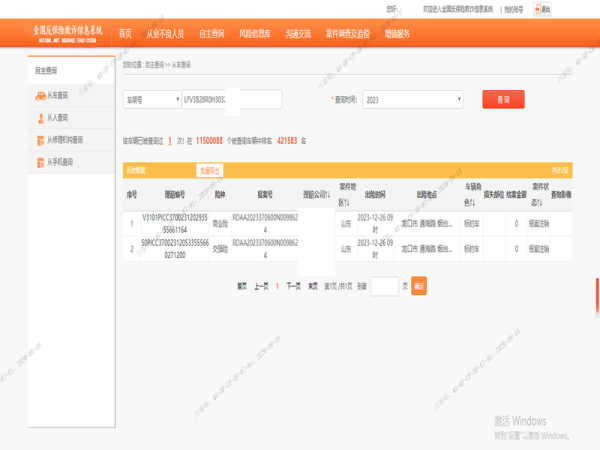
Task: Sort by 理赔公司 using its arrow icon
Action: [x=328, y=195]
